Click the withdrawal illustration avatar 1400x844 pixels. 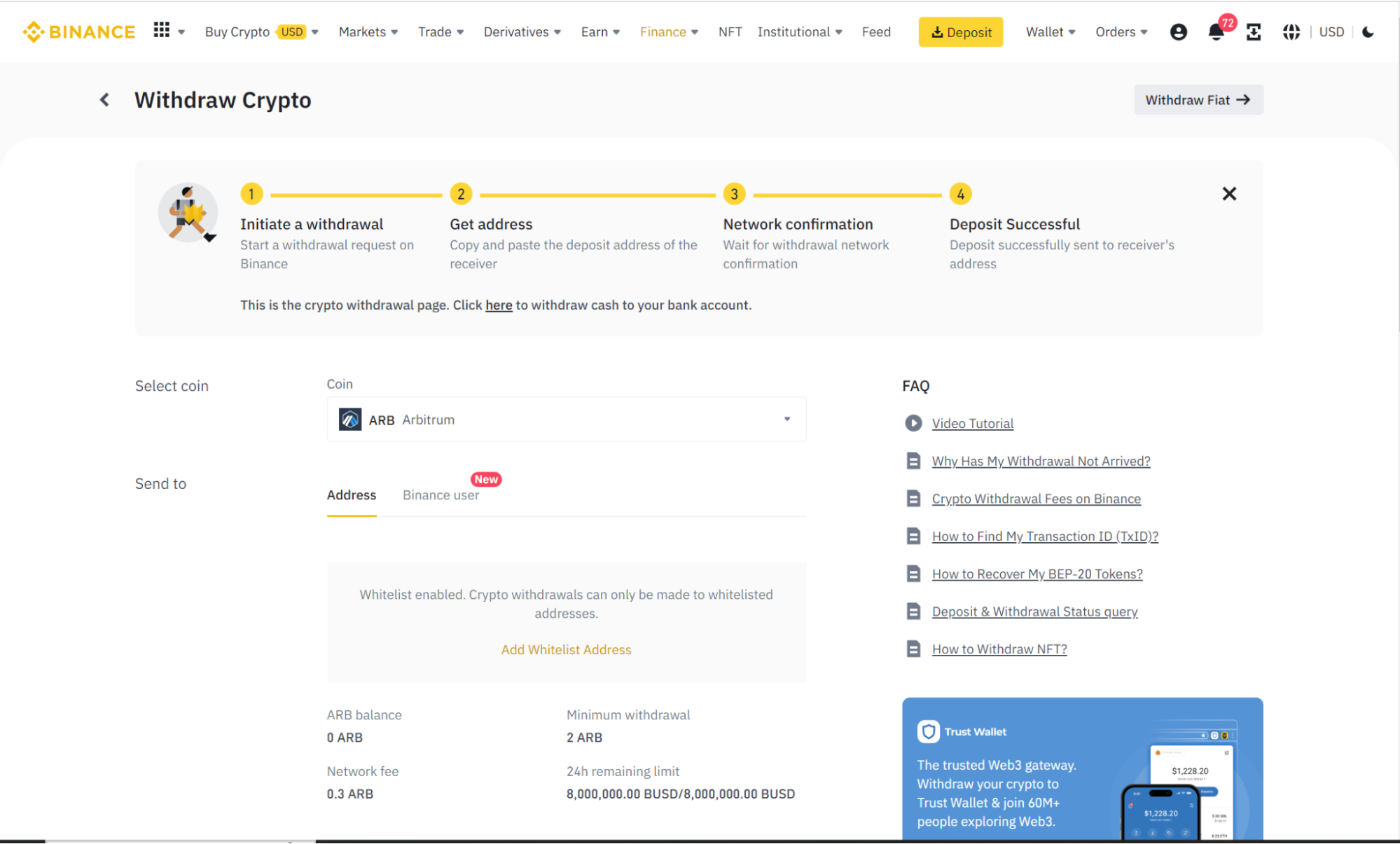(188, 213)
